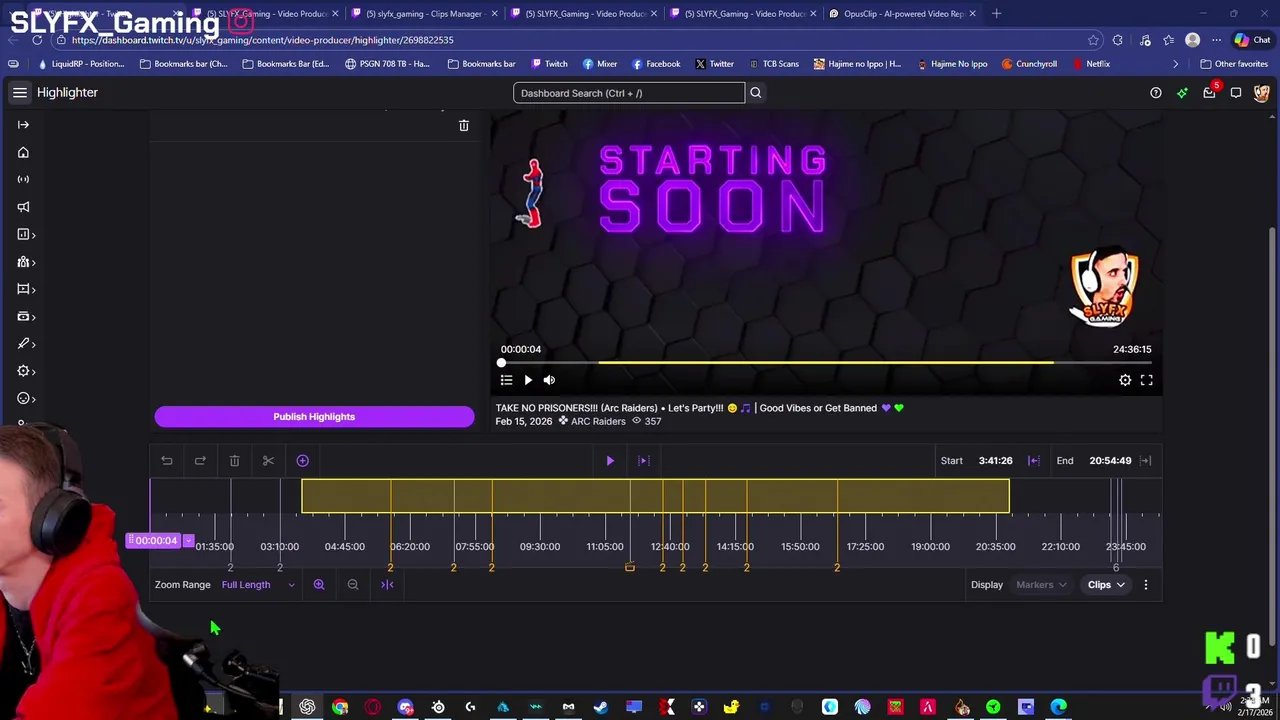Expand the playhead time dropdown arrow
Screen dimensions: 1280x720
coord(188,541)
